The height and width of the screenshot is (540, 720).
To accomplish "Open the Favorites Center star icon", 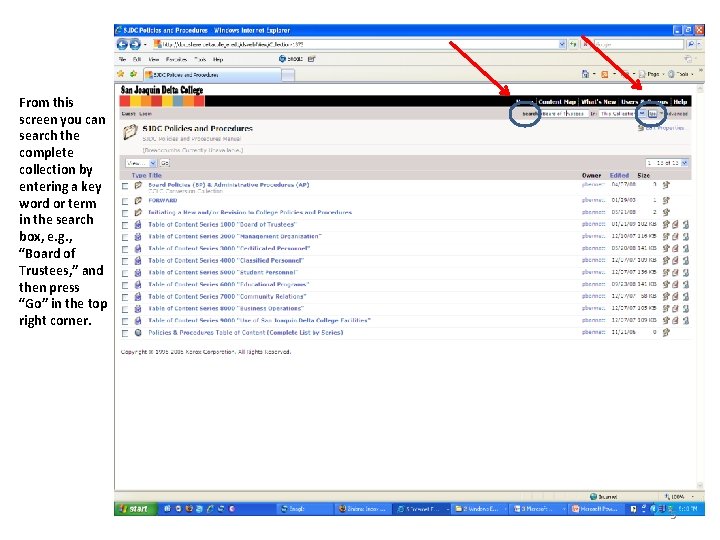I will coord(121,73).
